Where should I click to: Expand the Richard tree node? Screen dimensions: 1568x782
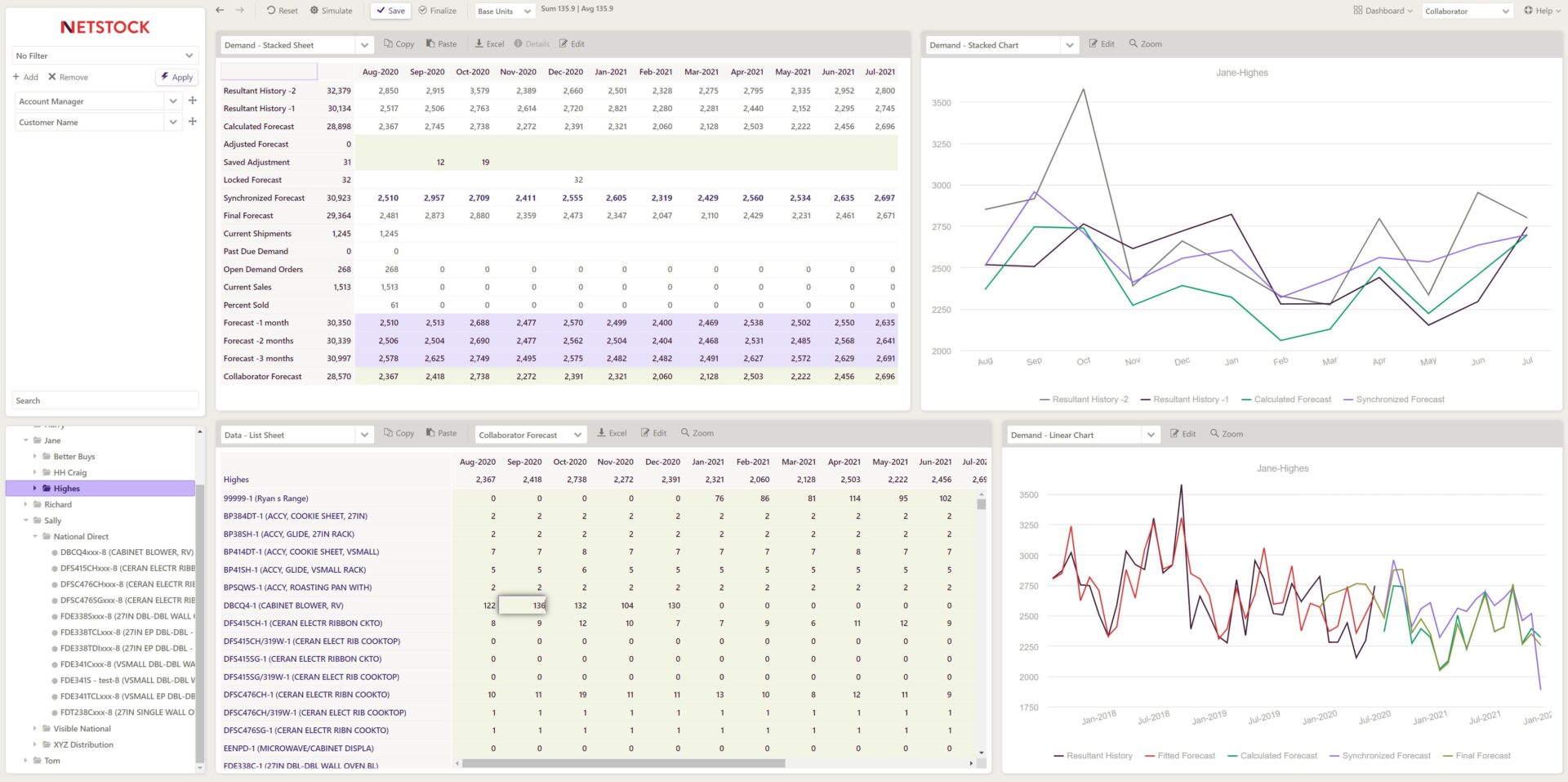click(25, 504)
